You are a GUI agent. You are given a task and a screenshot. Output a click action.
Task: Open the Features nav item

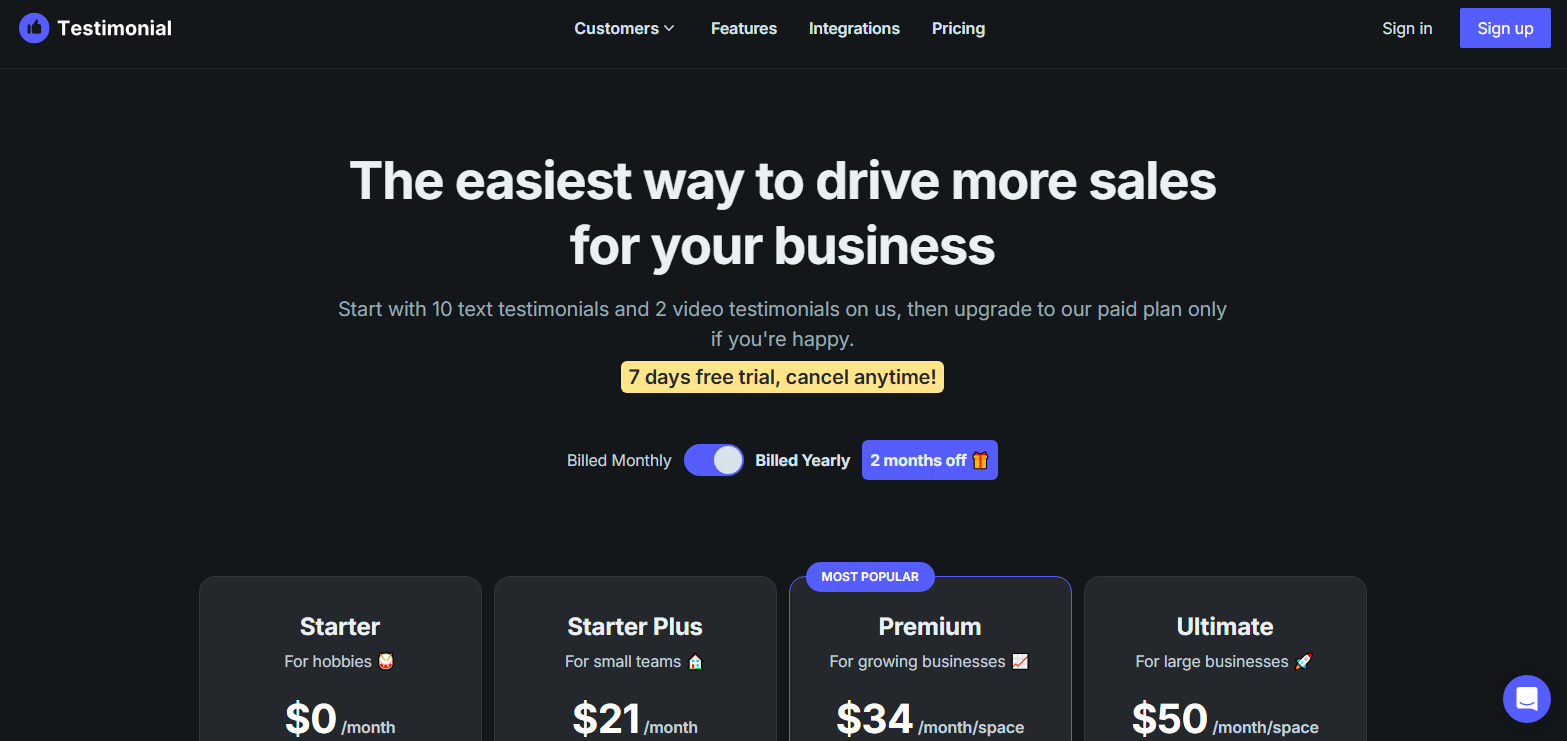744,28
